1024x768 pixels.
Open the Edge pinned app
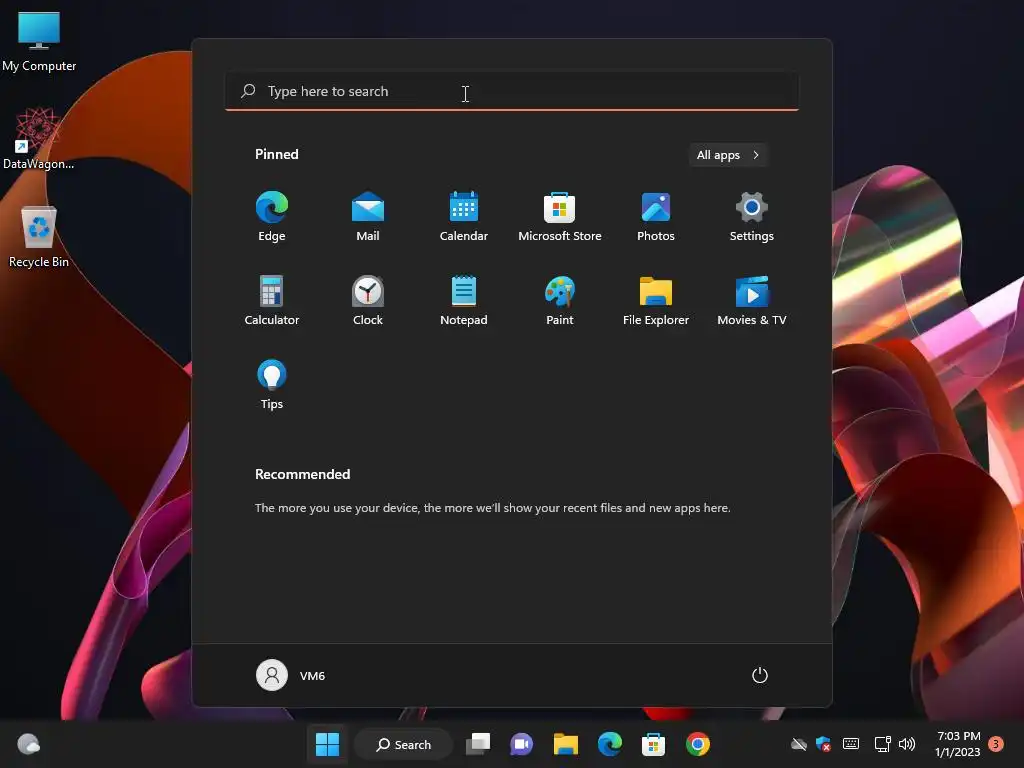(272, 217)
